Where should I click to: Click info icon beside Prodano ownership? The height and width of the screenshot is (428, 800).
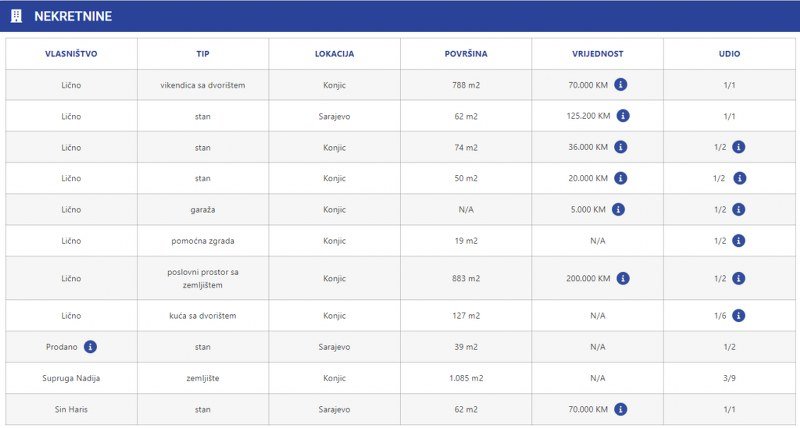pyautogui.click(x=90, y=347)
